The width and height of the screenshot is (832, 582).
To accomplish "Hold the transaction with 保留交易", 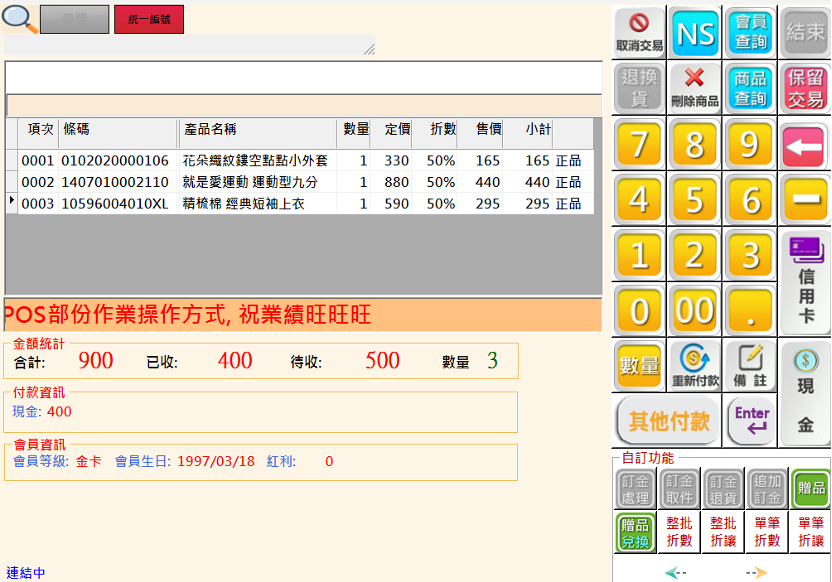I will [x=805, y=88].
